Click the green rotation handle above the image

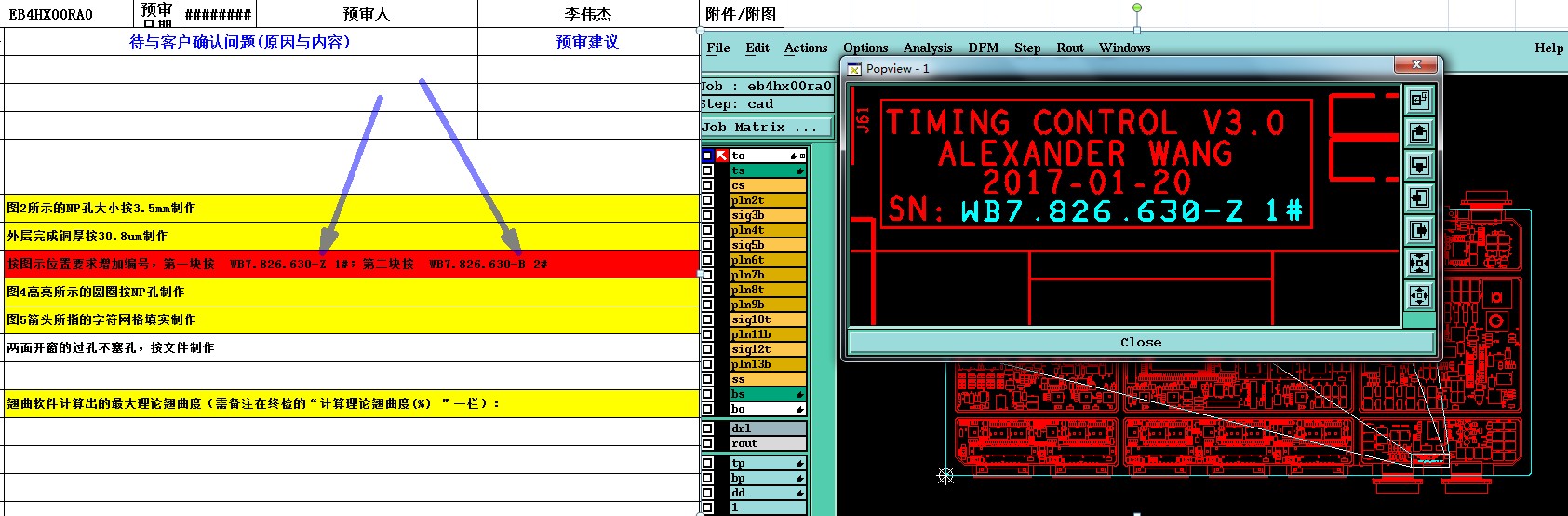pos(1137,7)
